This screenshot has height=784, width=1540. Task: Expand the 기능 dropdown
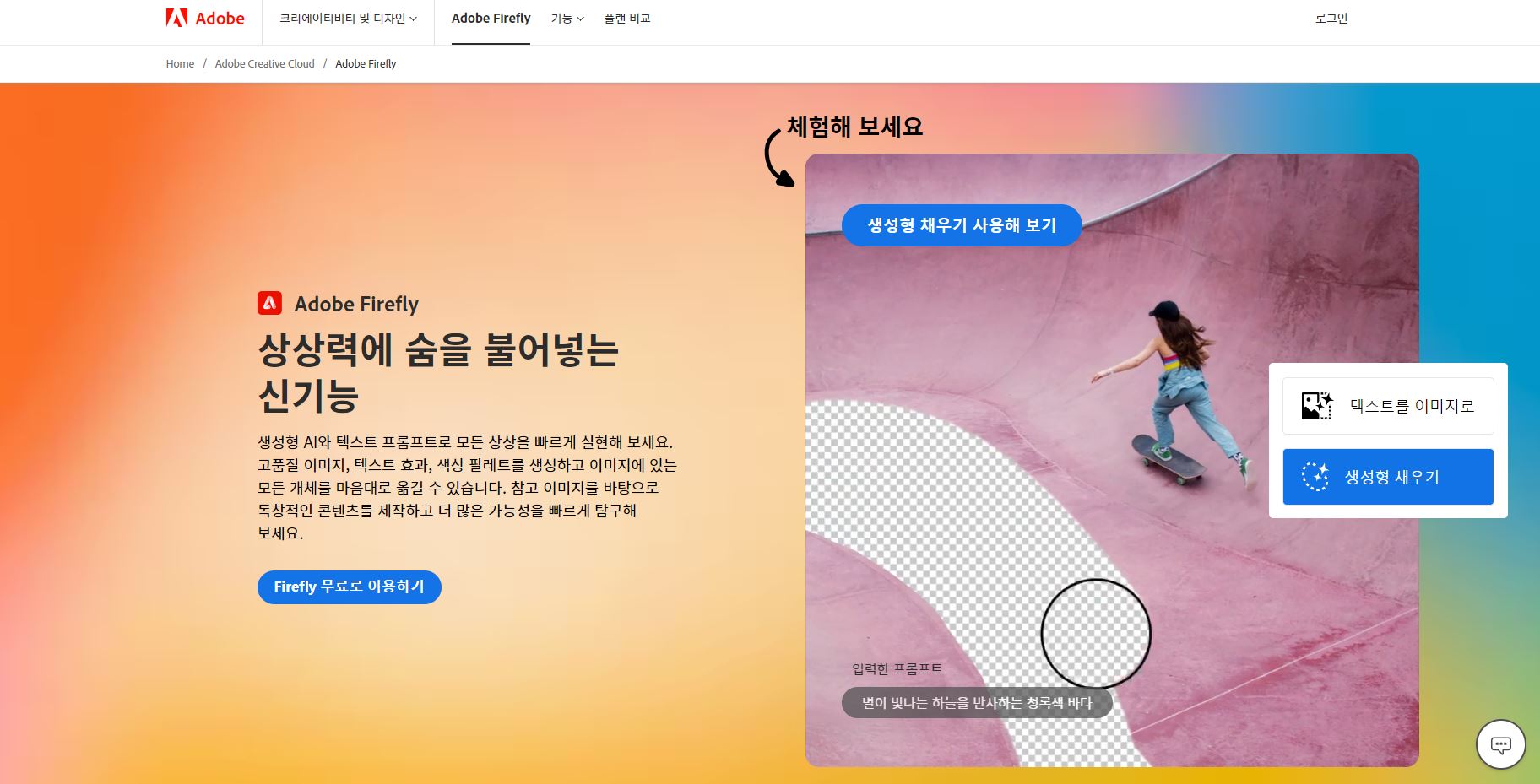point(567,19)
